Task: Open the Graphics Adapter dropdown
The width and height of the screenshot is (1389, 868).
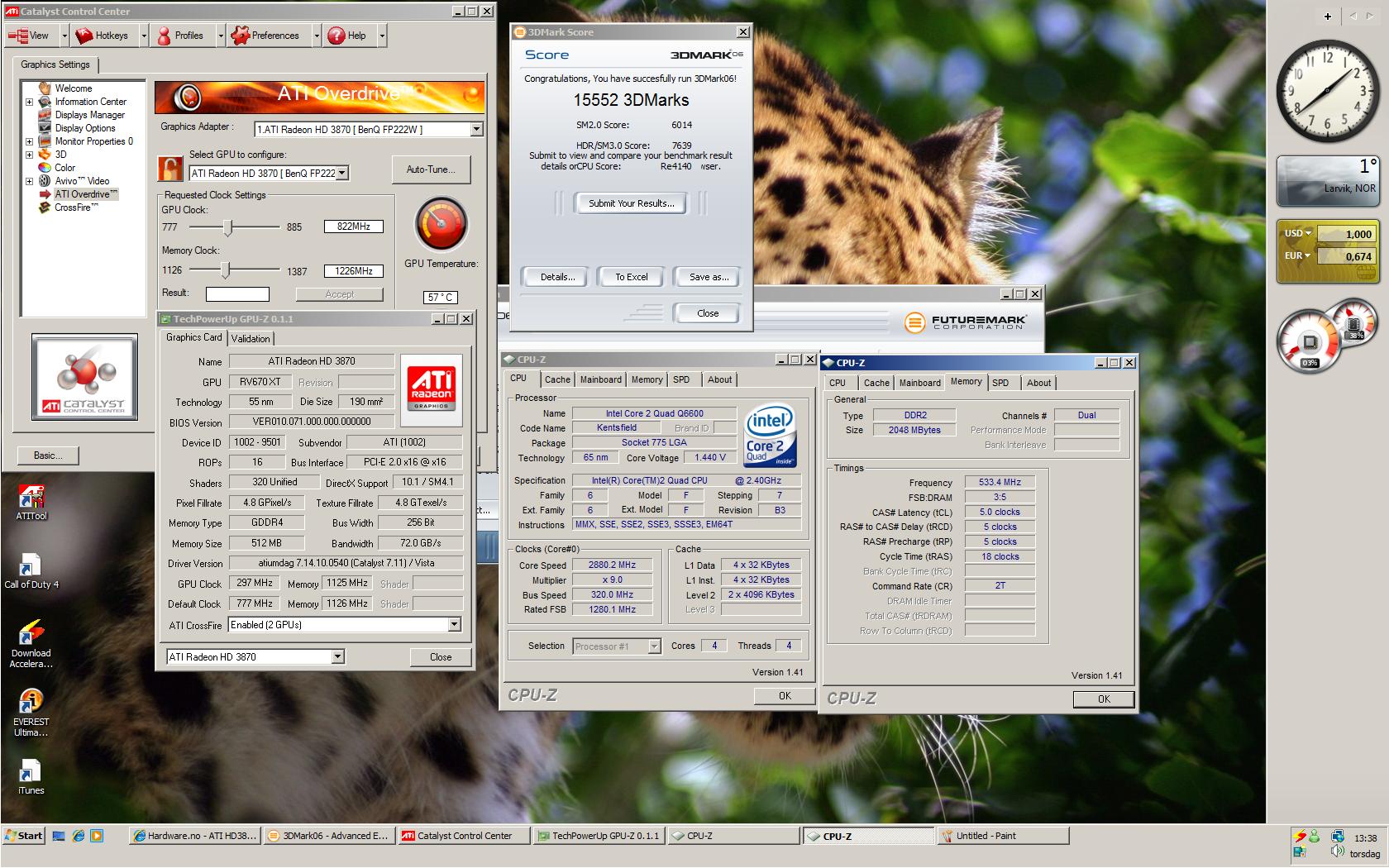Action: [x=476, y=129]
